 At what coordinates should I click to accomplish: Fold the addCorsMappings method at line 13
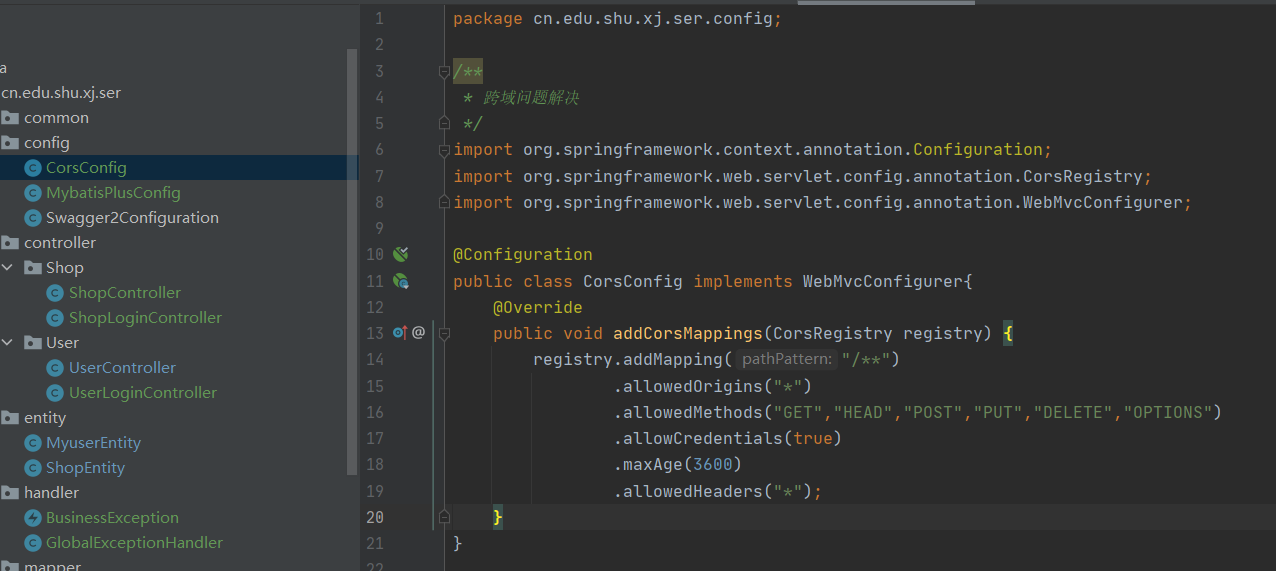444,333
